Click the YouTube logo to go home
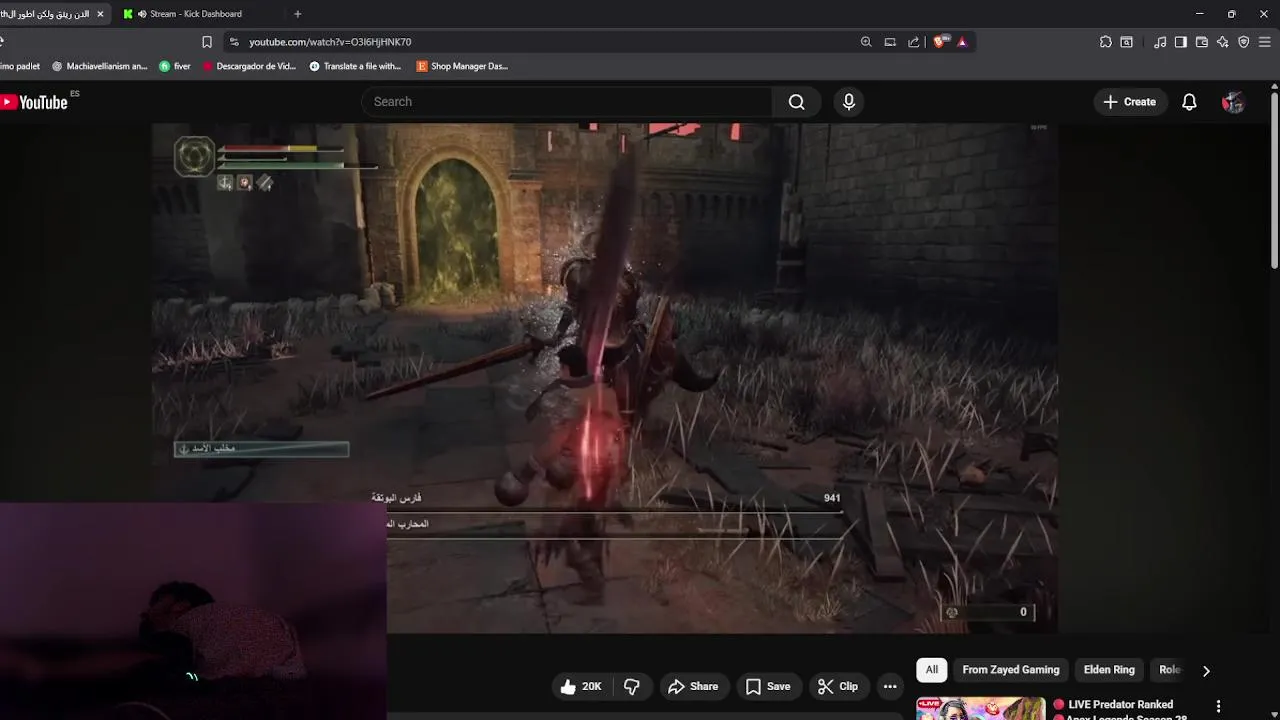 pyautogui.click(x=34, y=102)
